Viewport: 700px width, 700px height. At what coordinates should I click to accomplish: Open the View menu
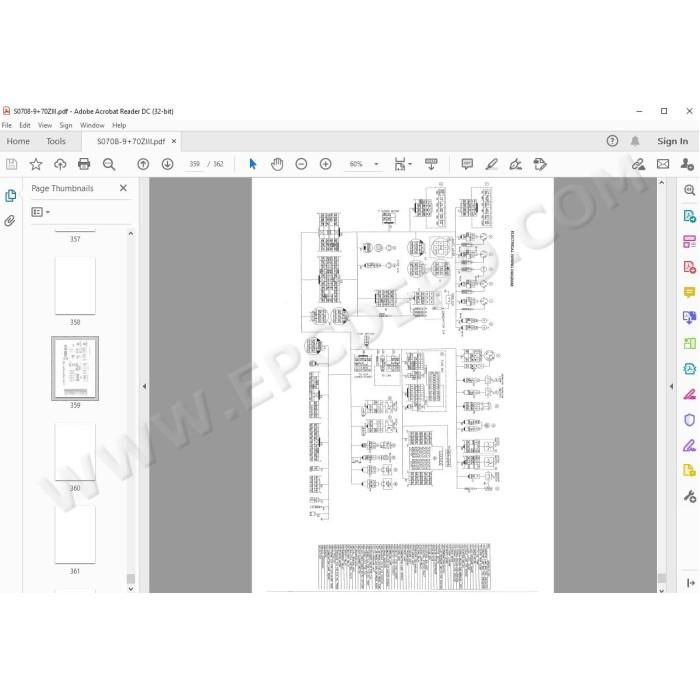(45, 125)
